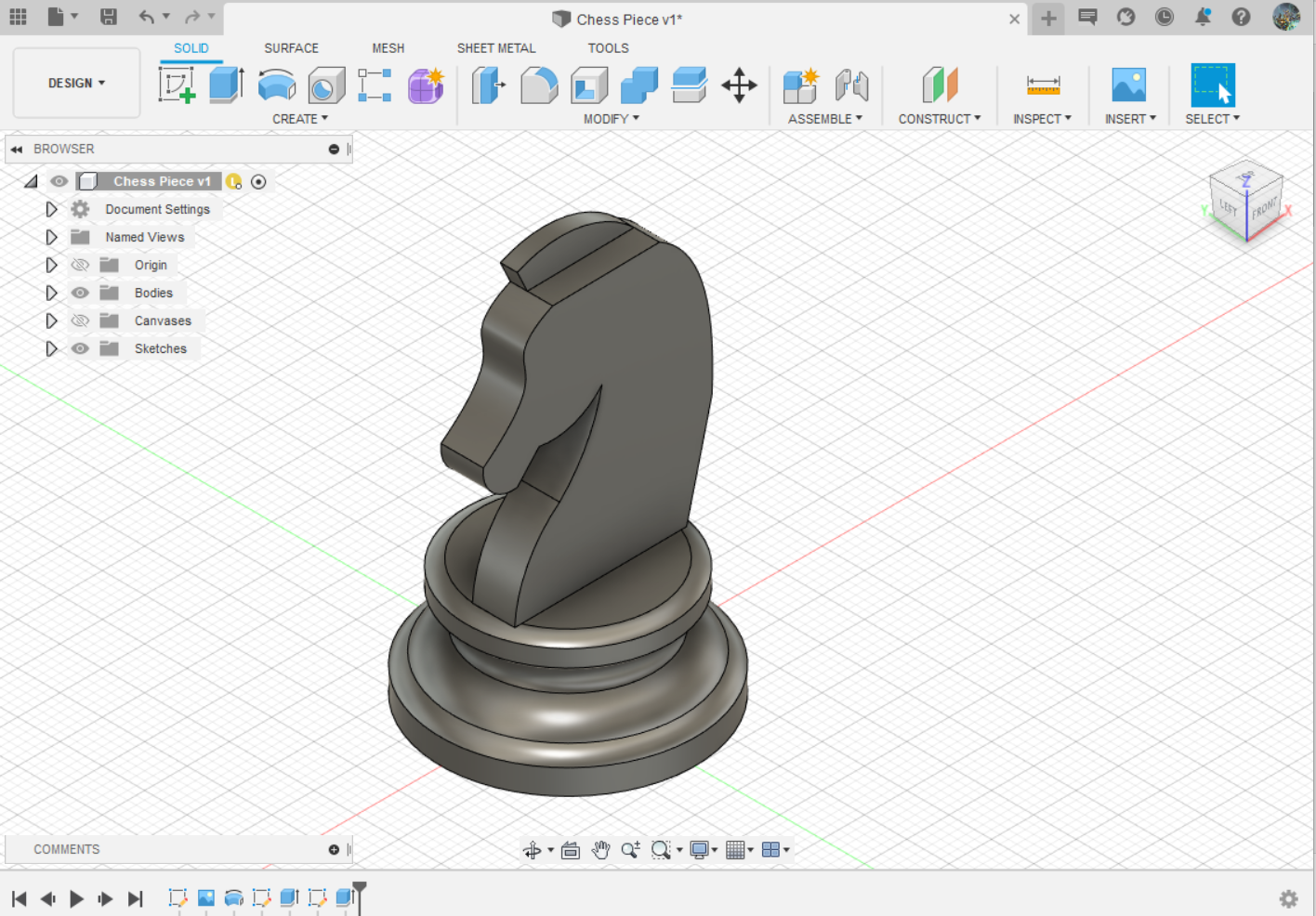This screenshot has height=916, width=1316.
Task: Activate the Extrude tool in Create
Action: [227, 85]
